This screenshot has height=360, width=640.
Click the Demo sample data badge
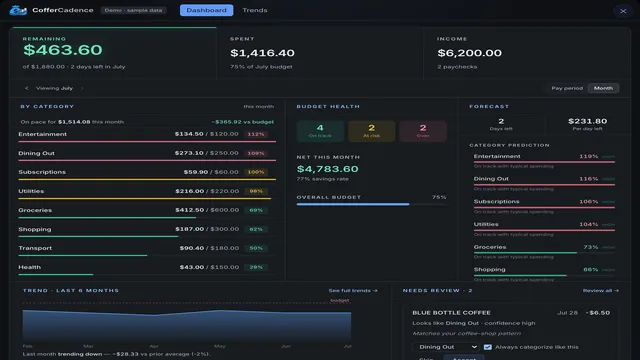tap(133, 10)
